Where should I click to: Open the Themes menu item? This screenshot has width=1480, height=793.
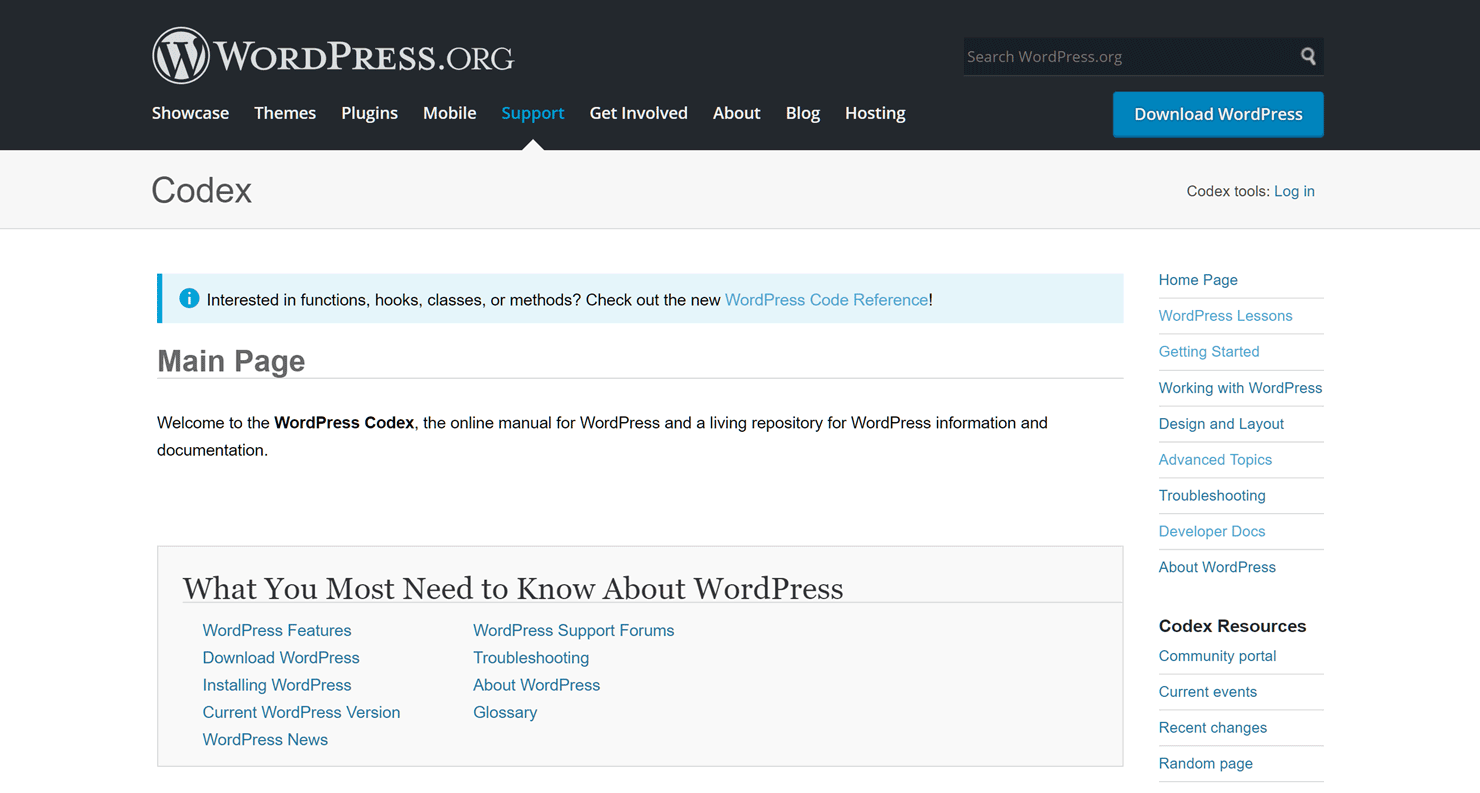(285, 113)
